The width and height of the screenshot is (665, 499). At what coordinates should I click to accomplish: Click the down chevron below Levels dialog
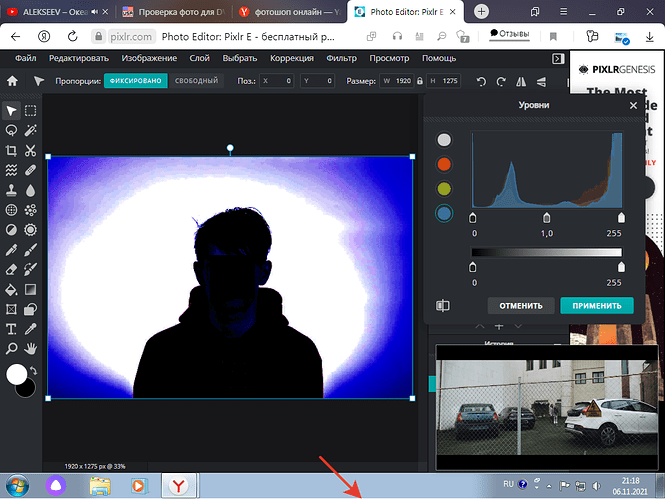click(x=518, y=326)
